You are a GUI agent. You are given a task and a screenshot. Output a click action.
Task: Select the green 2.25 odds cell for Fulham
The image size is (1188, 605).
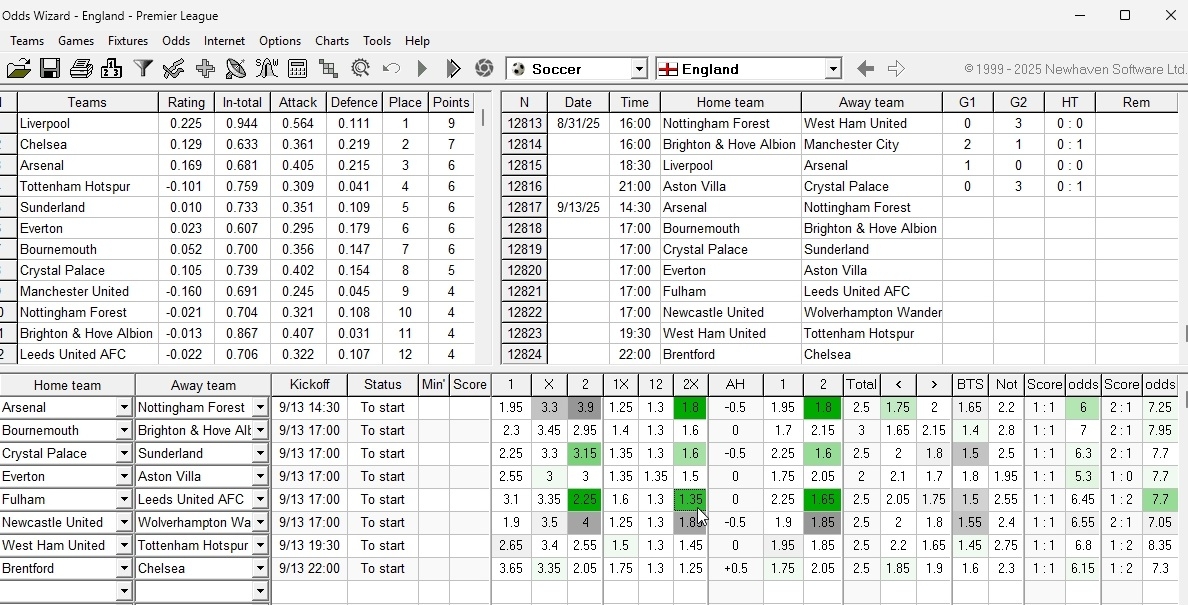(x=585, y=500)
